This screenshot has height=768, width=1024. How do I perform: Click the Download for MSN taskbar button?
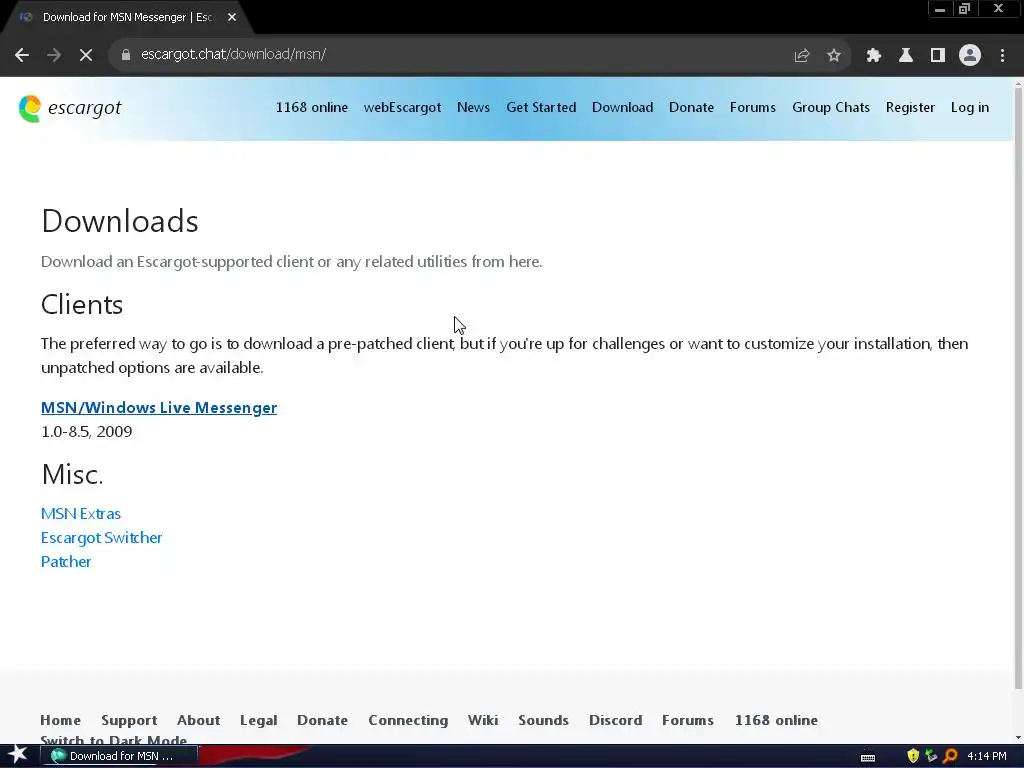(x=119, y=756)
